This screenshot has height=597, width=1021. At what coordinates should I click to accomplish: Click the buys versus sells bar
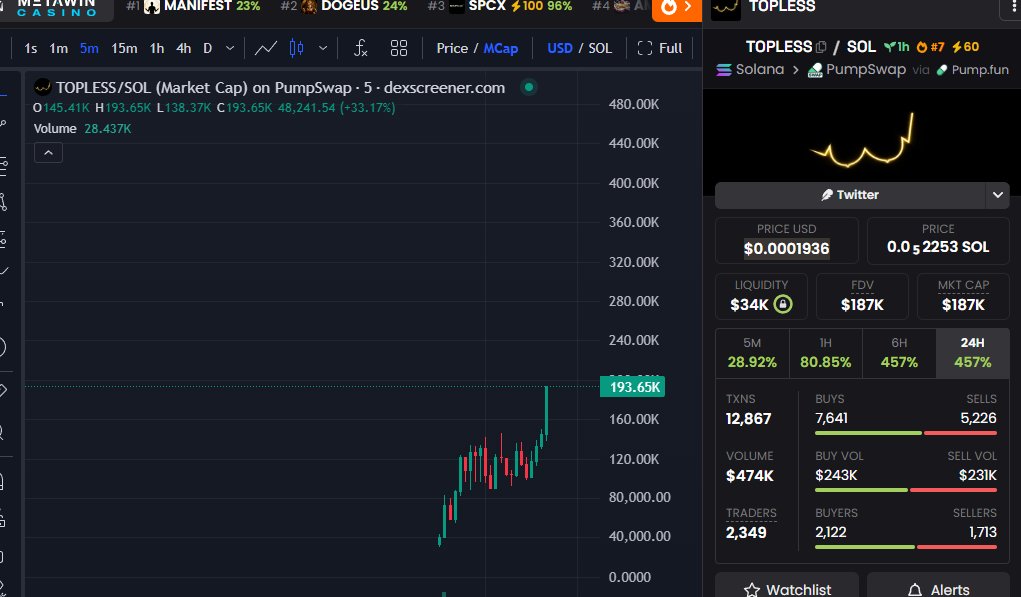click(x=906, y=433)
